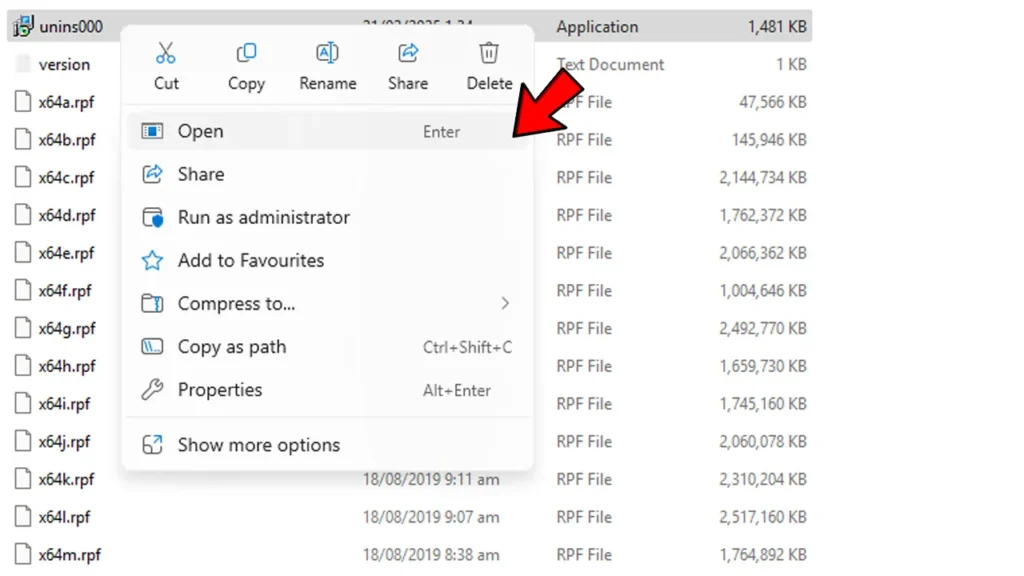Click the Copy as path icon
The height and width of the screenshot is (576, 1024).
pos(153,347)
